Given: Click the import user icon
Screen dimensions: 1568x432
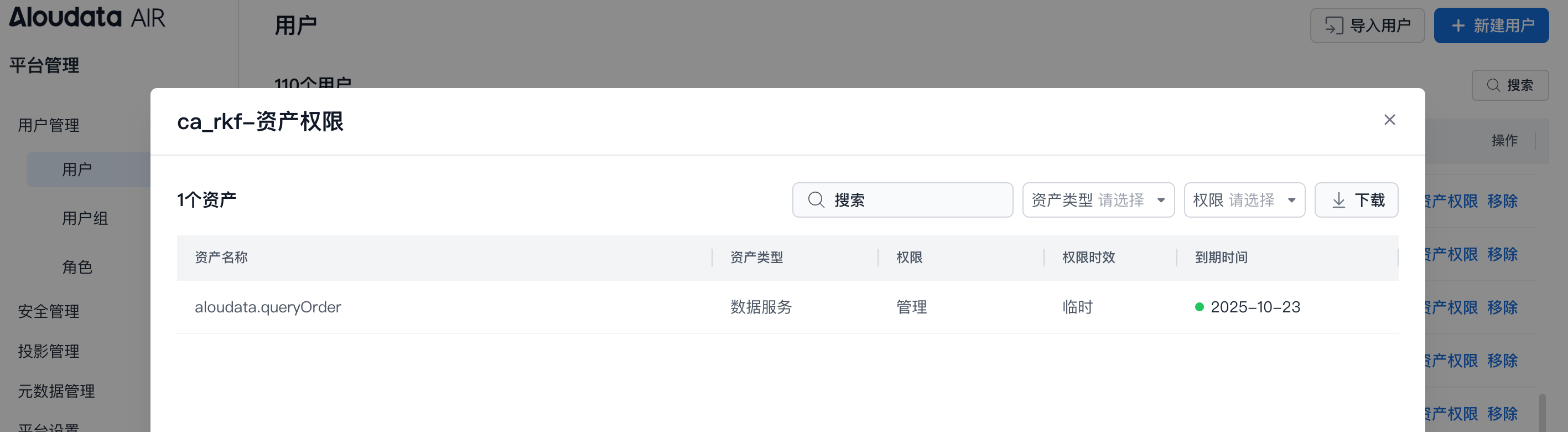Looking at the screenshot, I should click(1333, 25).
